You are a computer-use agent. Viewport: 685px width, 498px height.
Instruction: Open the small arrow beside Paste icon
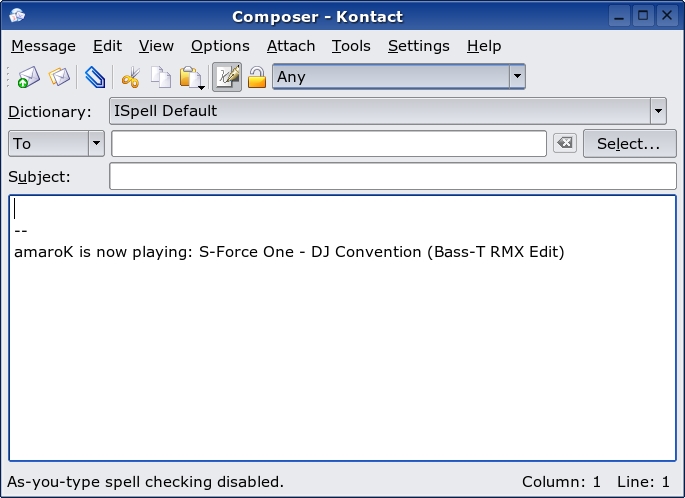(201, 87)
